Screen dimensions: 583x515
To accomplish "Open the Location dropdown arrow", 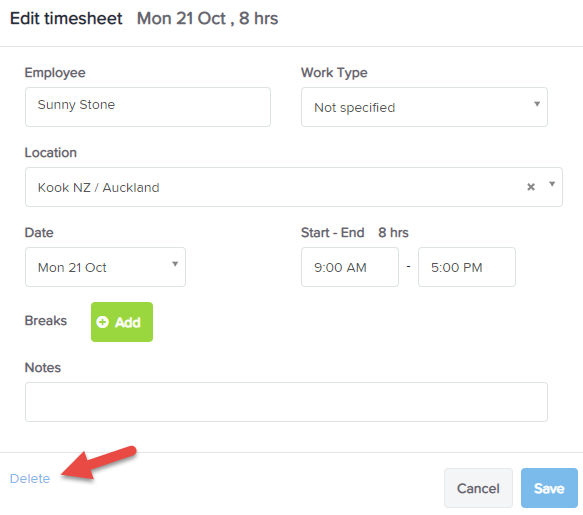I will coord(552,184).
